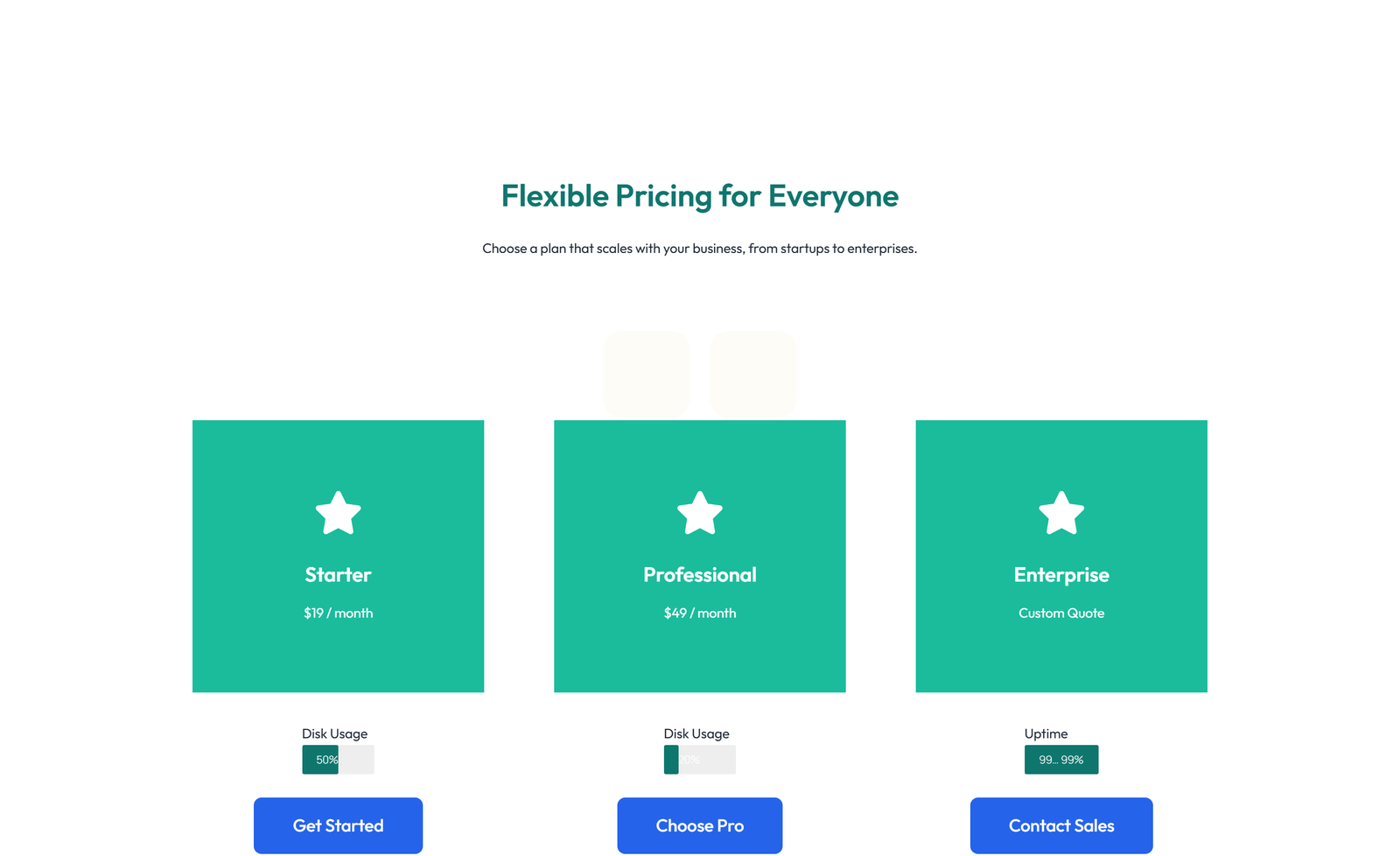Click the Disk Usage label under Starter
Image resolution: width=1400 pixels, height=856 pixels.
[x=335, y=733]
